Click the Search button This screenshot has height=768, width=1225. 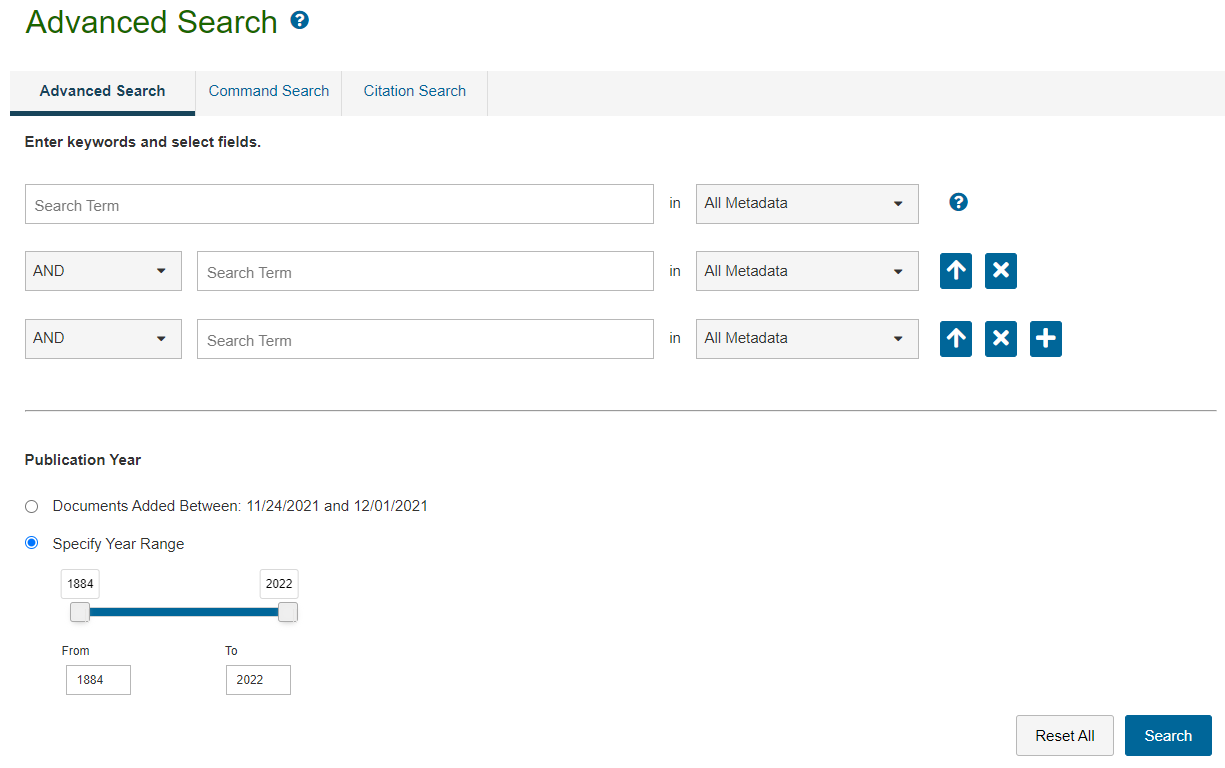point(1168,735)
